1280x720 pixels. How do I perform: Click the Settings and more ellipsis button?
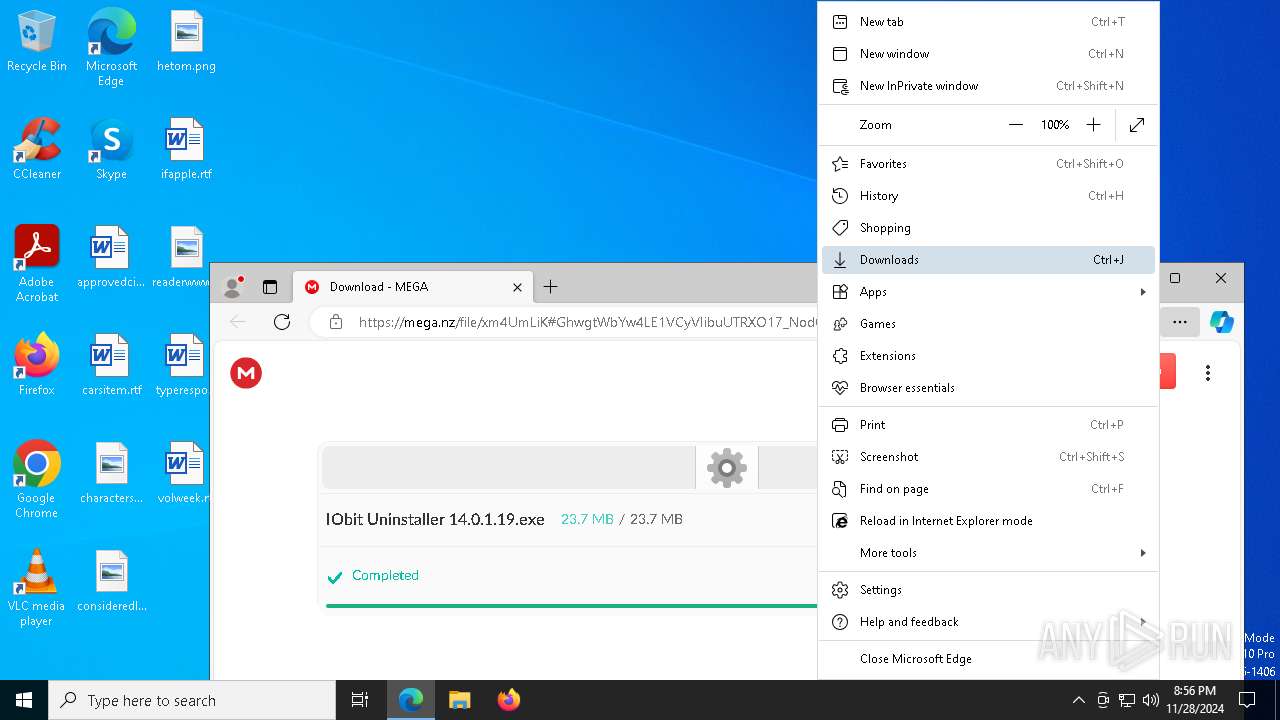point(1180,321)
